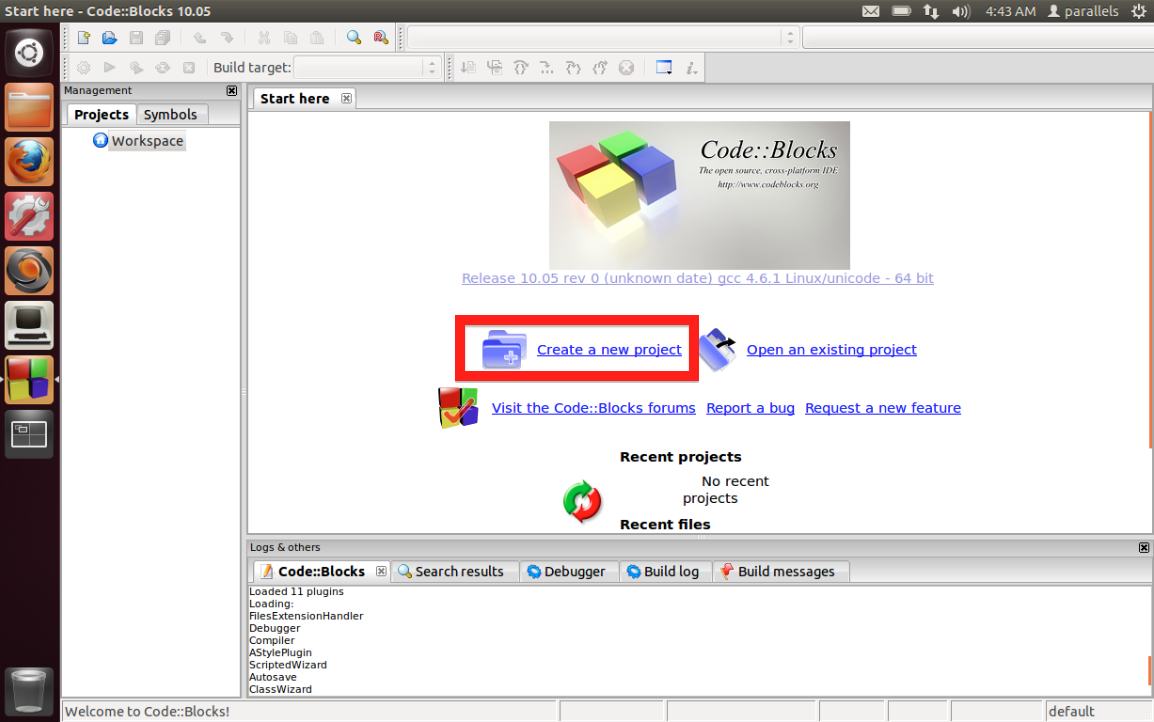Screen dimensions: 1154x722
Task: Open Find with the magnifier icon
Action: point(354,38)
